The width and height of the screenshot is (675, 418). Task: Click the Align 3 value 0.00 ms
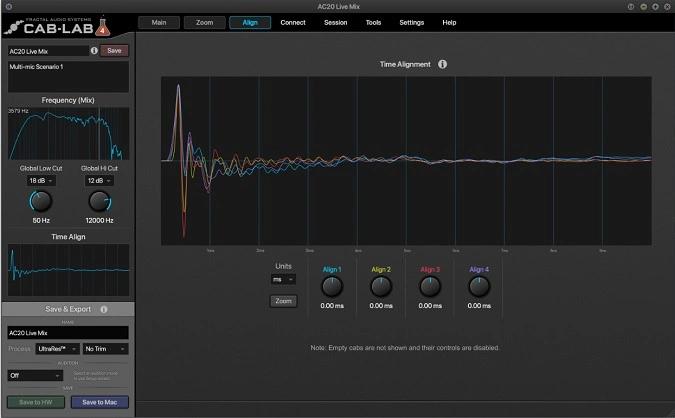430,306
